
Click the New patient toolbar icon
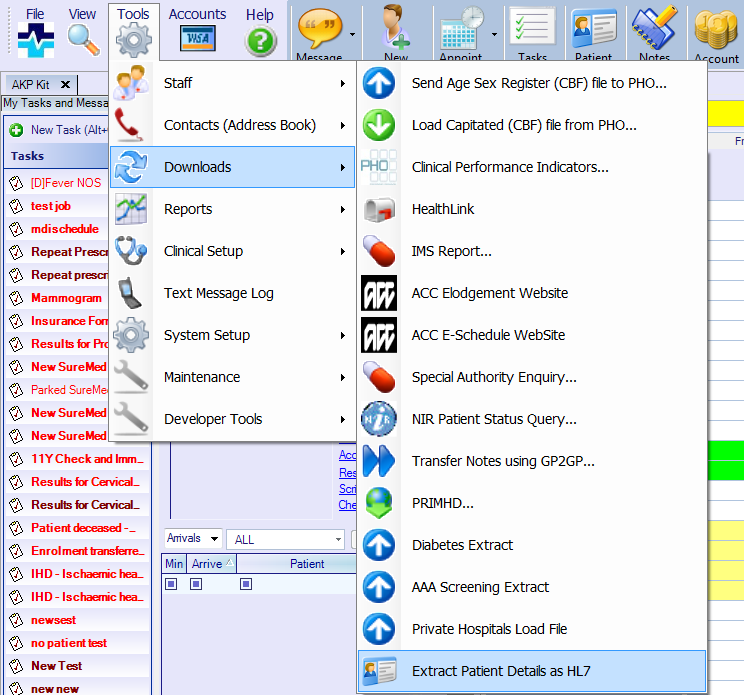[396, 28]
